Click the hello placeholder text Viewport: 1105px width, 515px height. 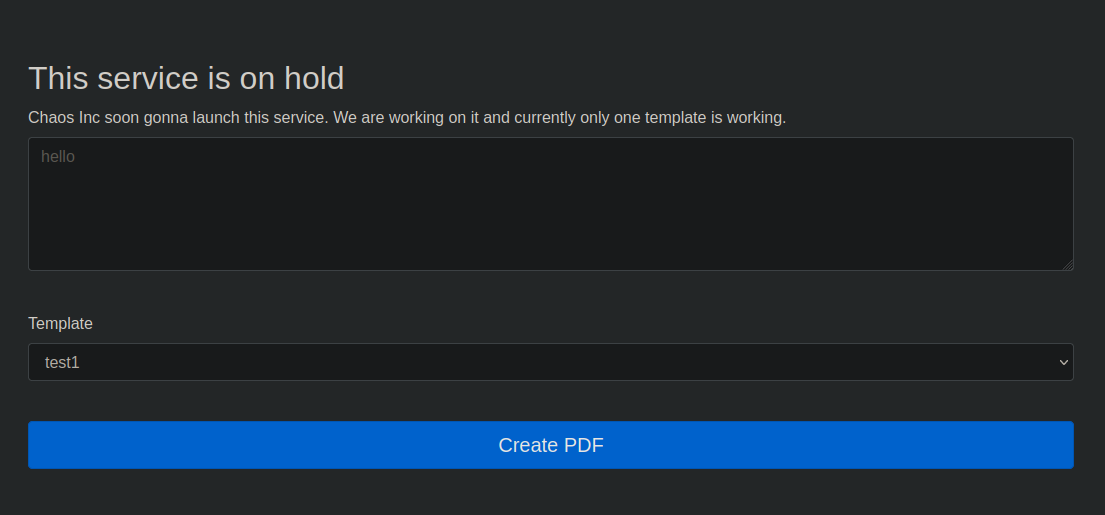[58, 156]
